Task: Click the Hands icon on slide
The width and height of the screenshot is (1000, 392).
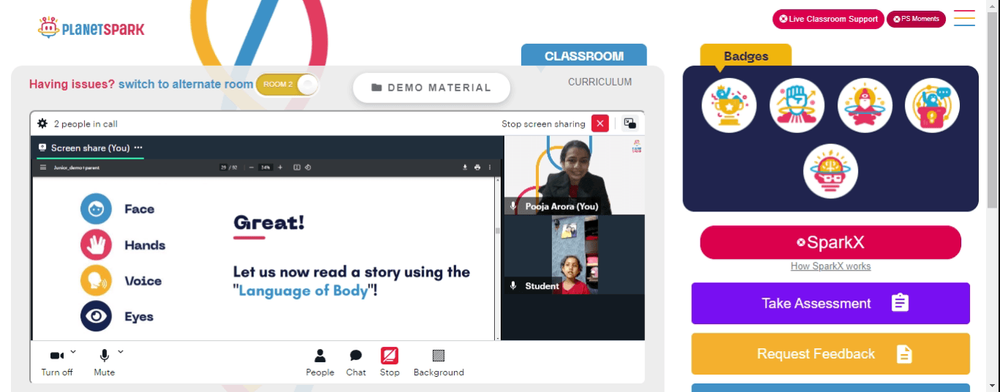Action: 96,245
